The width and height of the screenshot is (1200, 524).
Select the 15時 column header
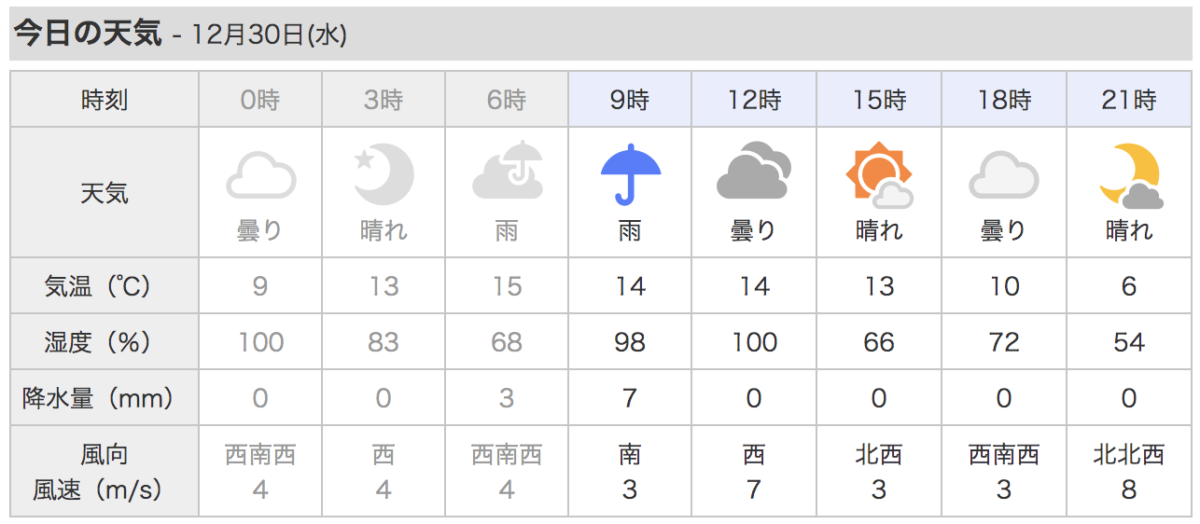(879, 100)
